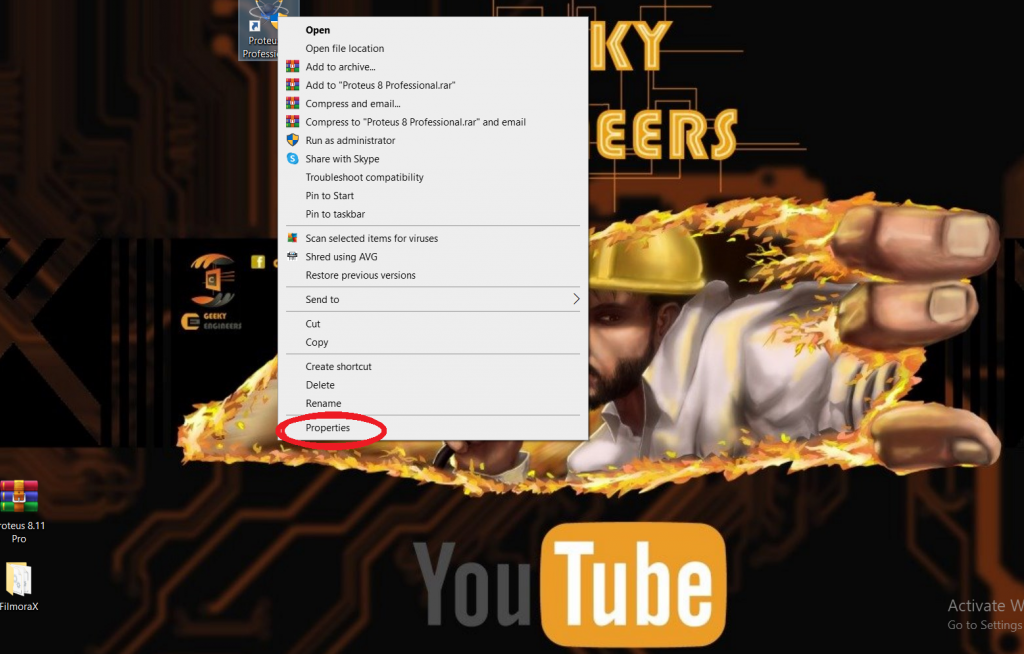
Task: Open the Send to menu entry
Action: [433, 299]
